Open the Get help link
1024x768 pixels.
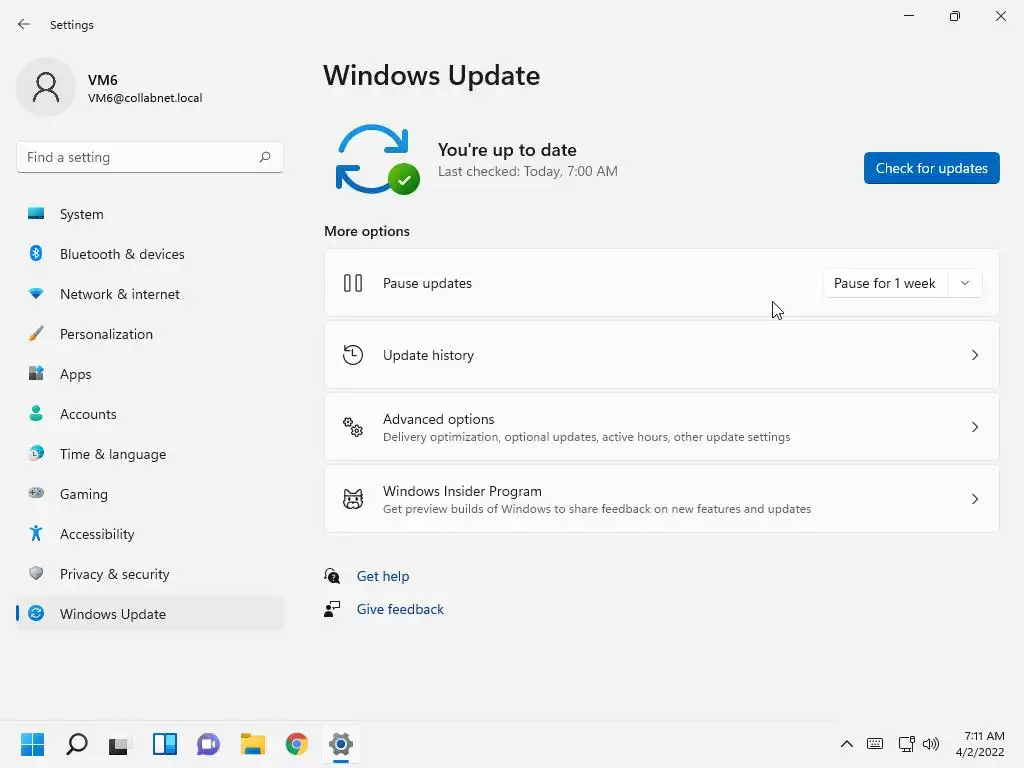click(x=383, y=576)
